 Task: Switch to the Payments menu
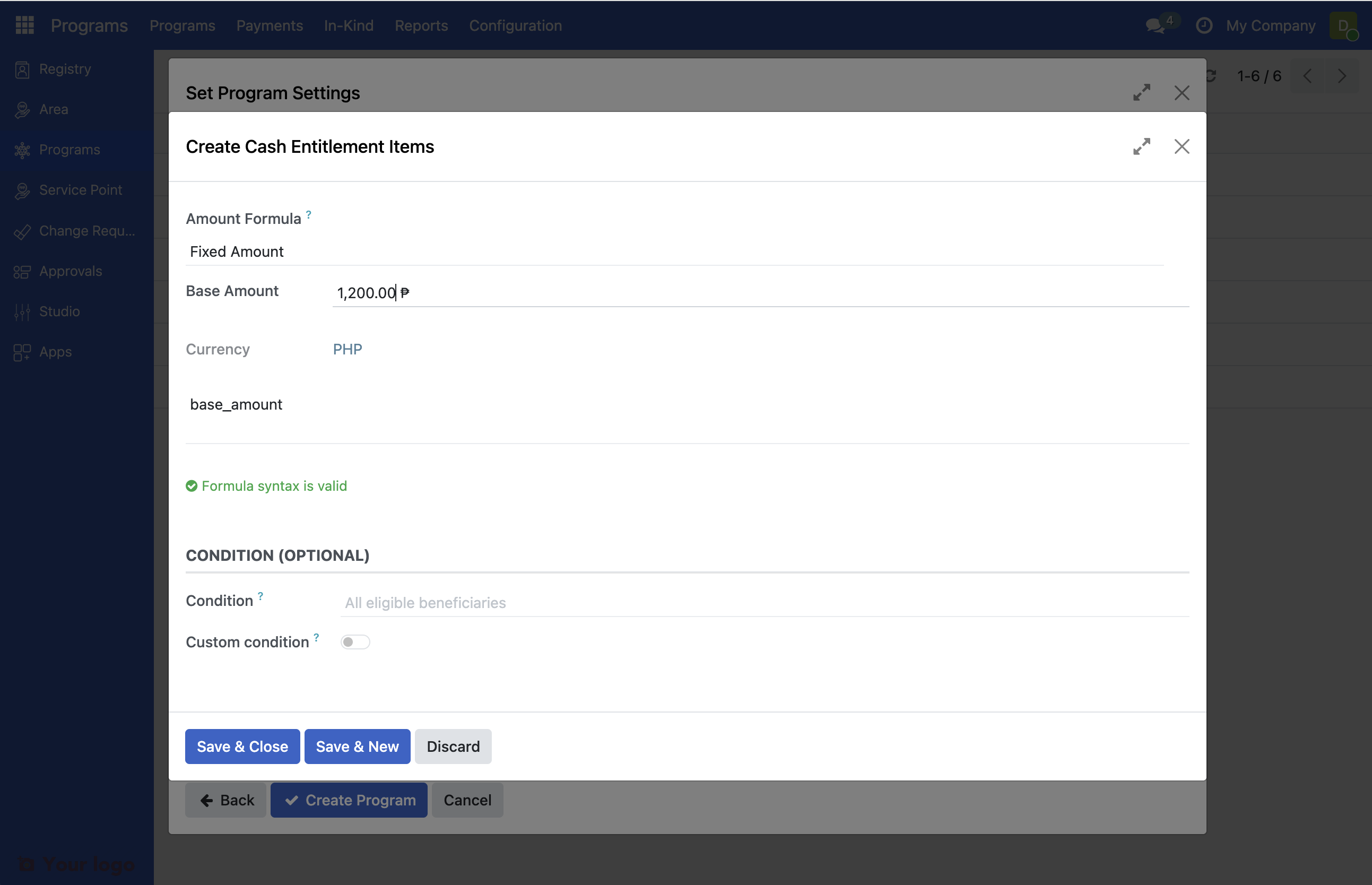[x=270, y=25]
